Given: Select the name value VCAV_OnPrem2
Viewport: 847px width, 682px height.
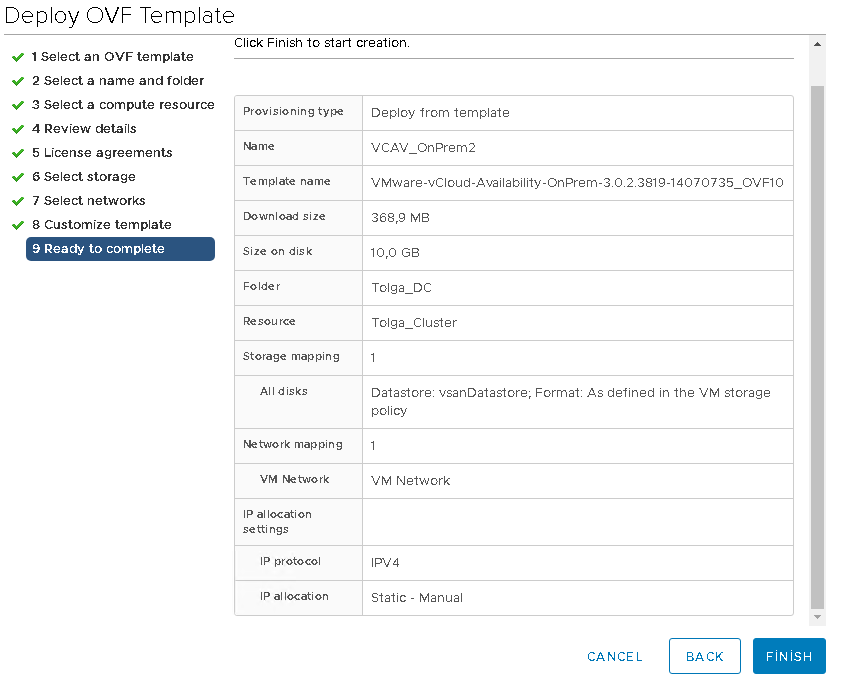Looking at the screenshot, I should pyautogui.click(x=423, y=147).
